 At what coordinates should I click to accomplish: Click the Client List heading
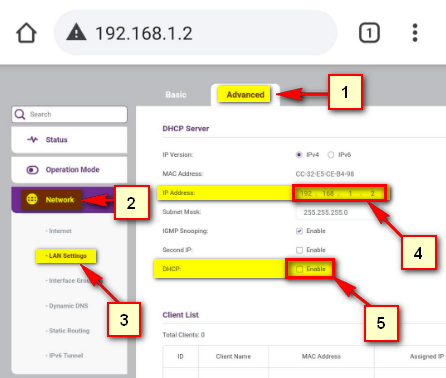click(x=180, y=315)
